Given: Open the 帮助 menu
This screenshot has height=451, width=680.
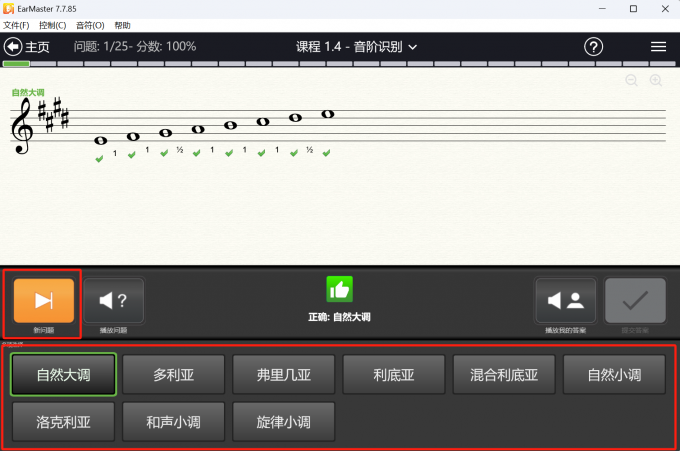Looking at the screenshot, I should coord(122,26).
